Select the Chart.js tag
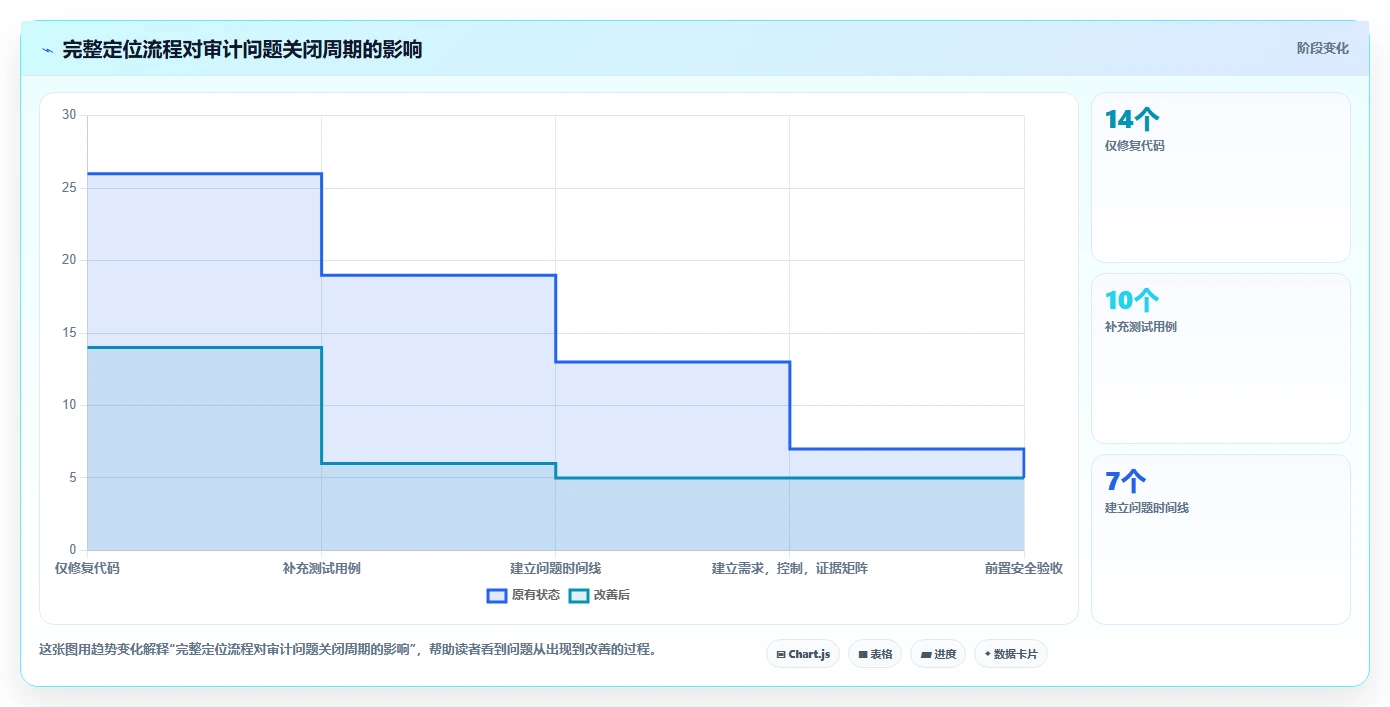The width and height of the screenshot is (1390, 707). click(x=803, y=654)
